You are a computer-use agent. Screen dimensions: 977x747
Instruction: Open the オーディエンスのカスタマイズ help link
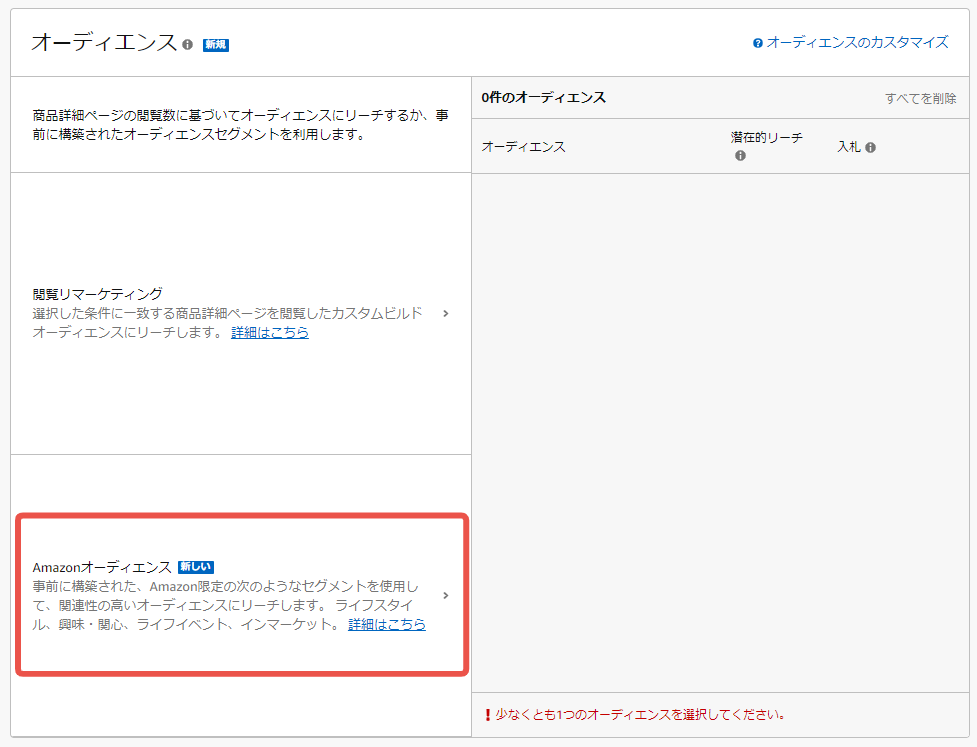click(857, 43)
